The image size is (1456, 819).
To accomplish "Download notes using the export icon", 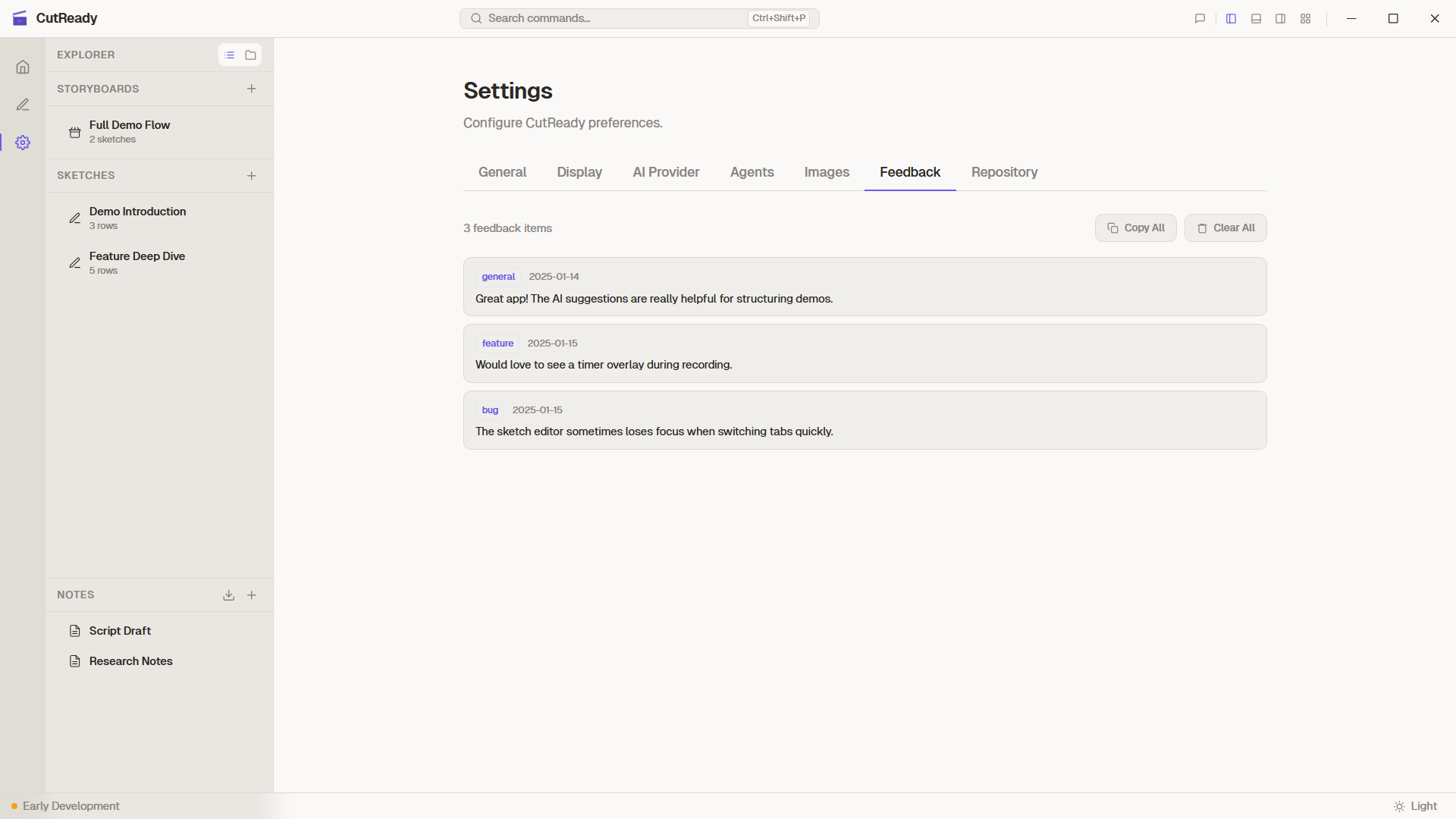I will tap(228, 595).
